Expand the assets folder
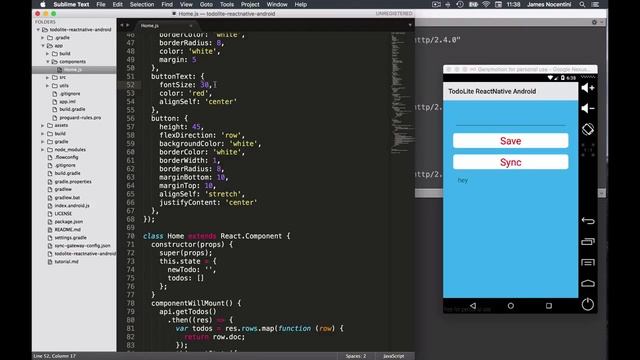This screenshot has width=640, height=360. (x=42, y=125)
